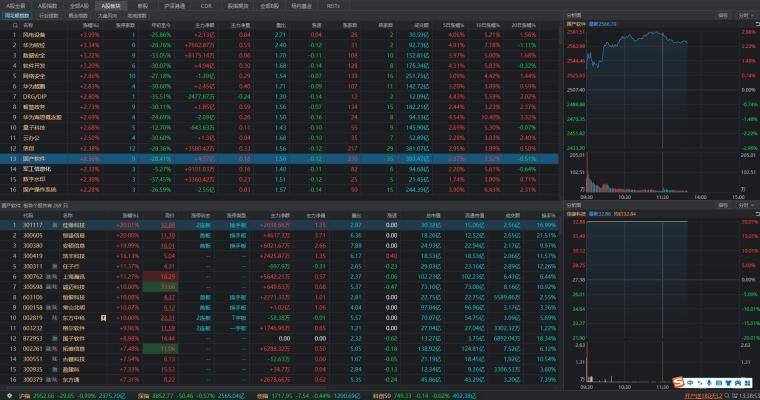
Task: Click the search magnifier in the bottom status bar
Action: tap(727, 396)
